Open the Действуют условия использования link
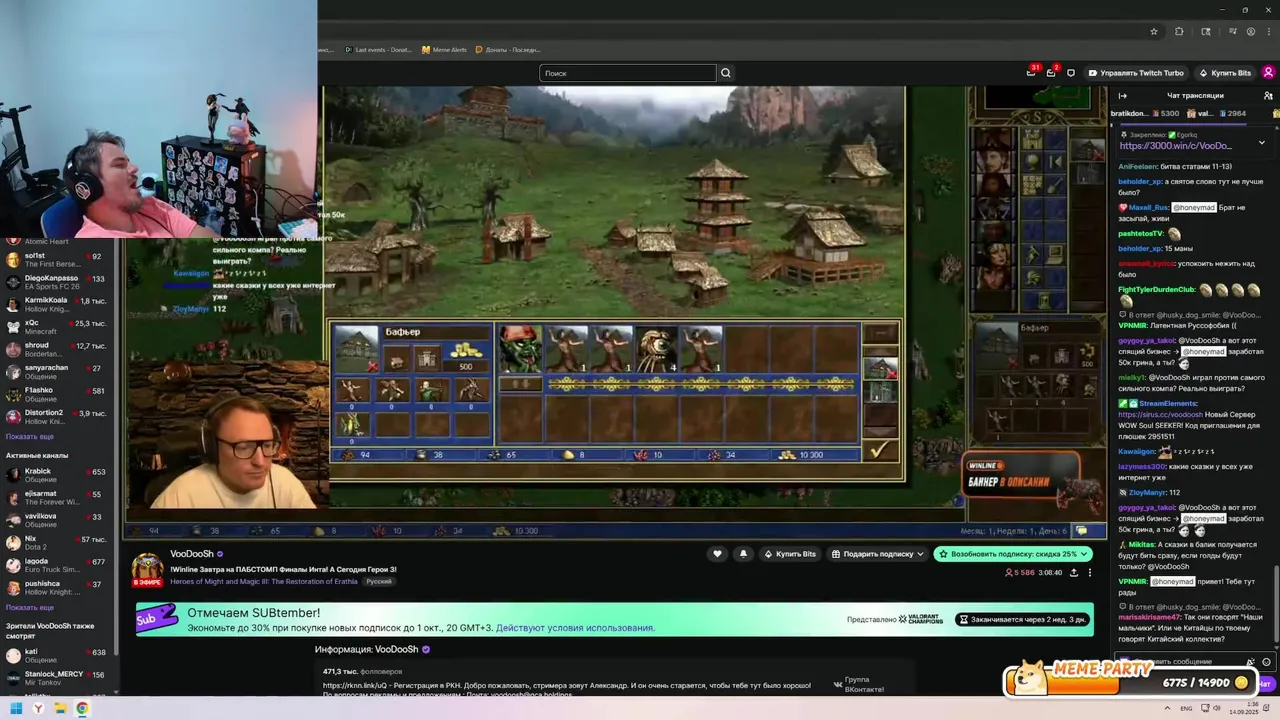 (x=575, y=628)
